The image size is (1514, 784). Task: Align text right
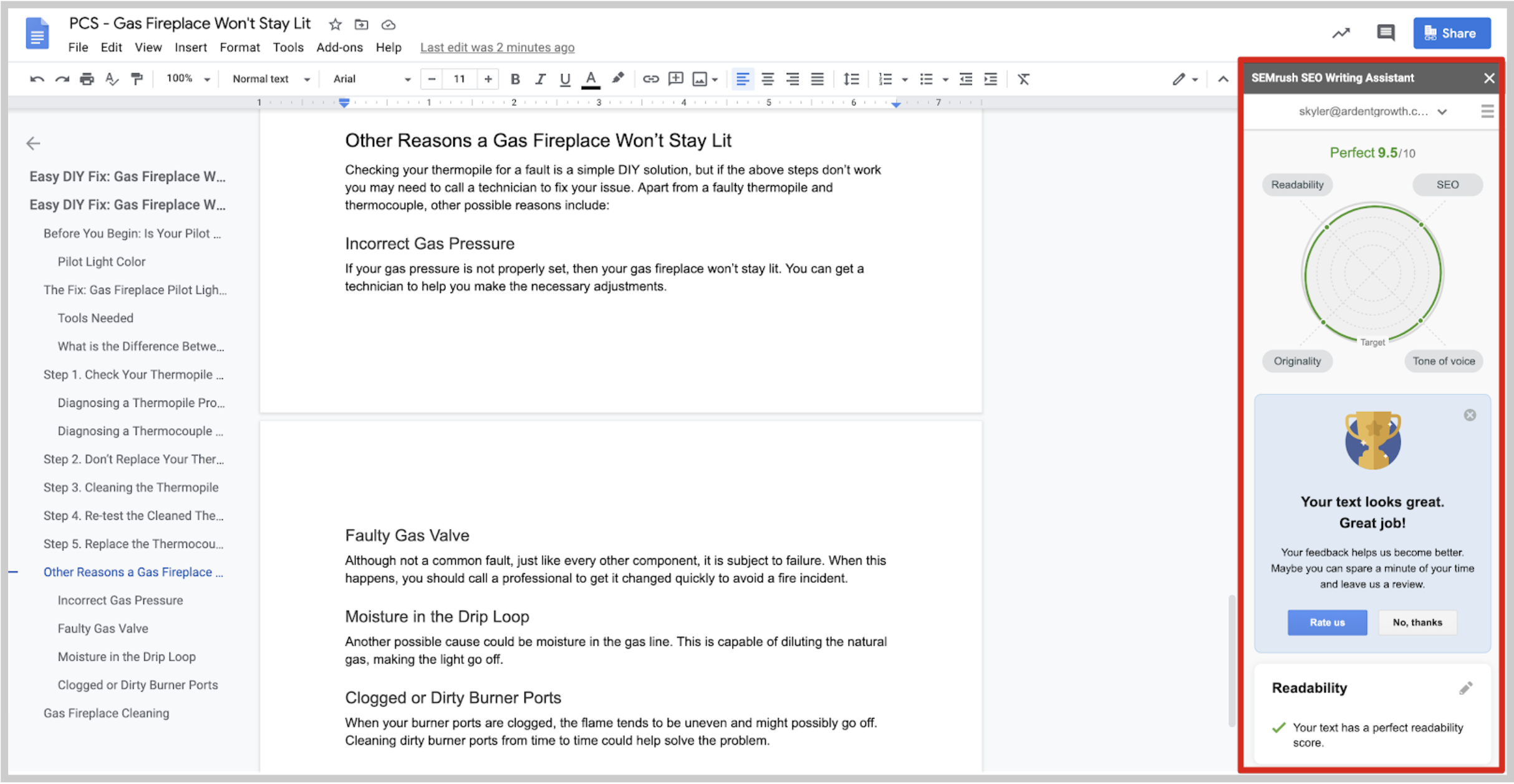pyautogui.click(x=792, y=79)
